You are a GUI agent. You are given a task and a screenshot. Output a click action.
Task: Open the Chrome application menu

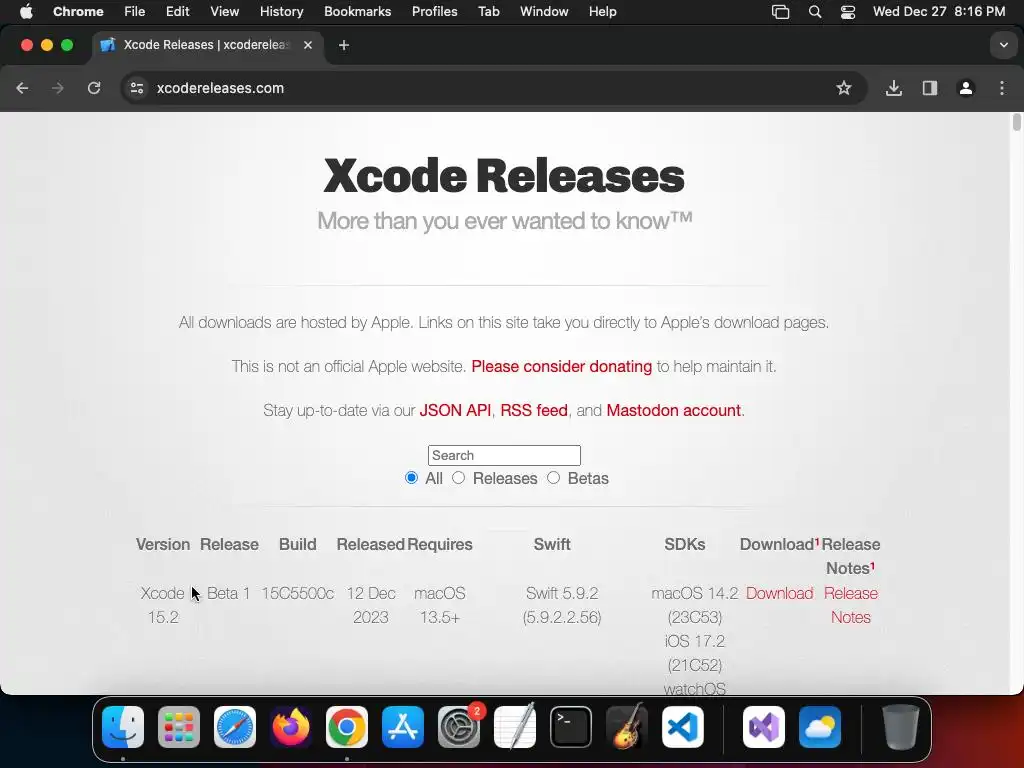78,12
